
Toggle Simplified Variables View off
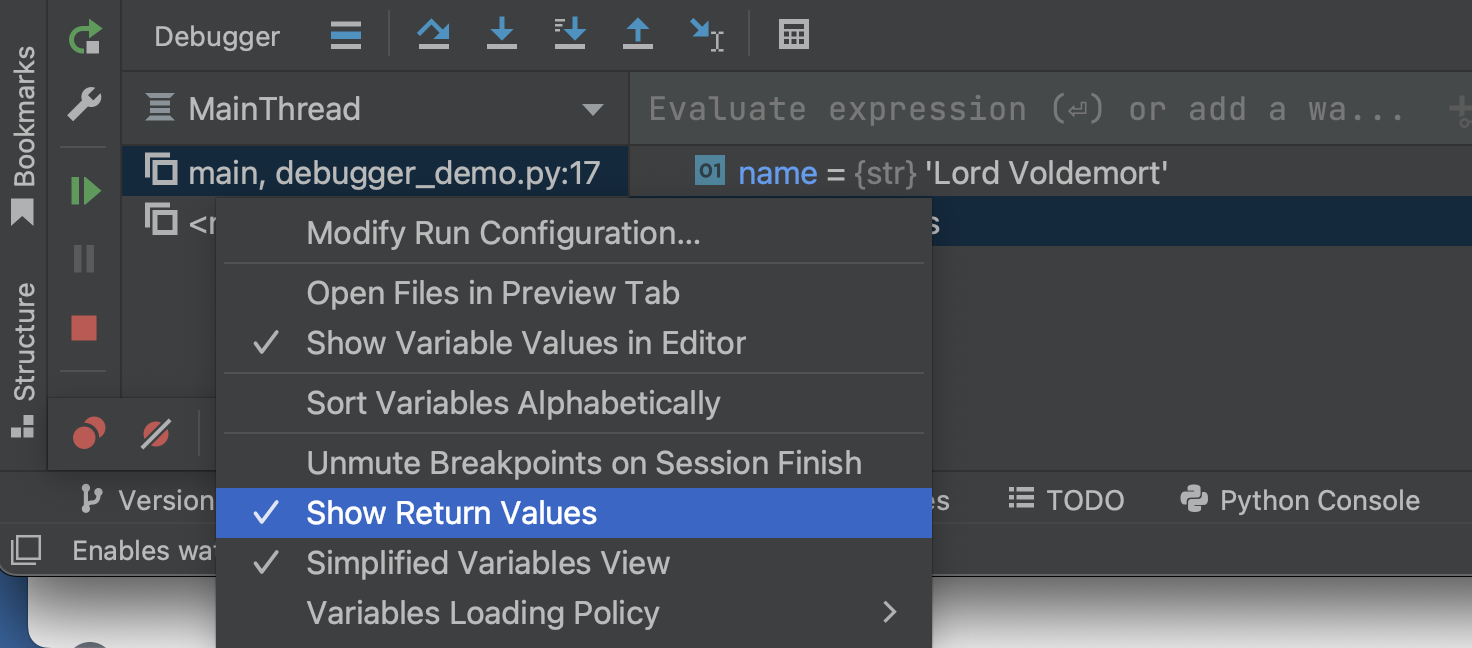[487, 562]
